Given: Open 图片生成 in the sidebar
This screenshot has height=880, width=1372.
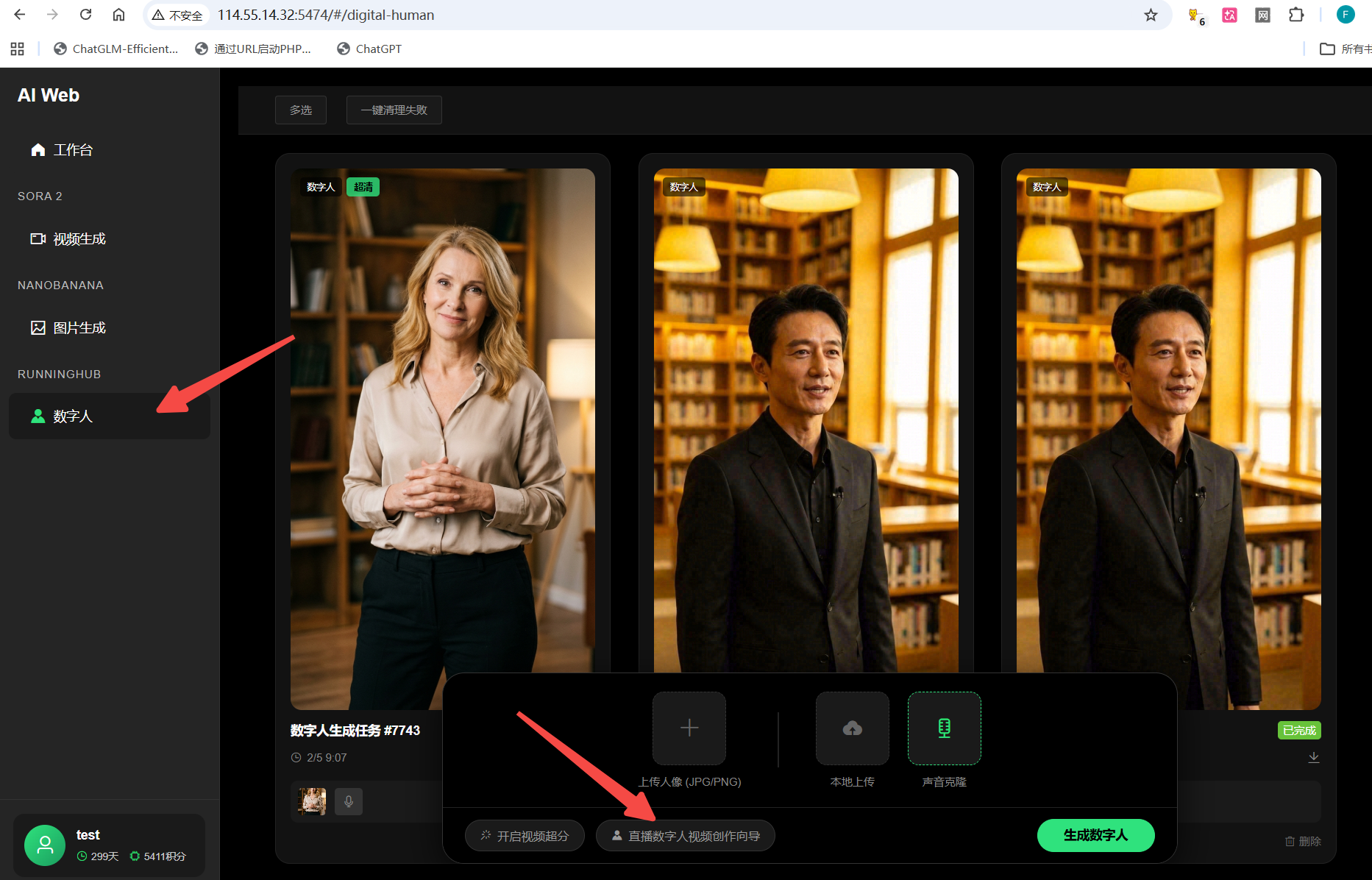Looking at the screenshot, I should tap(79, 328).
